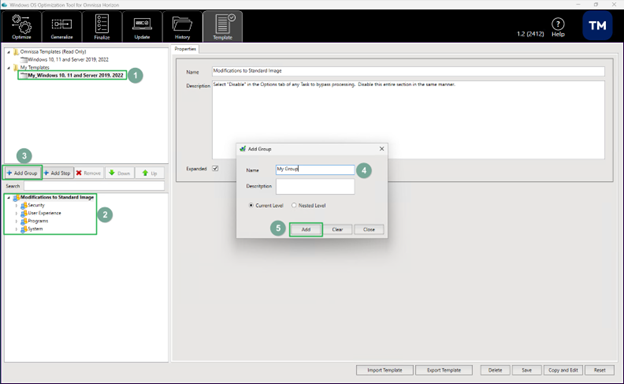The image size is (624, 384).
Task: Click the Search input field
Action: click(94, 186)
